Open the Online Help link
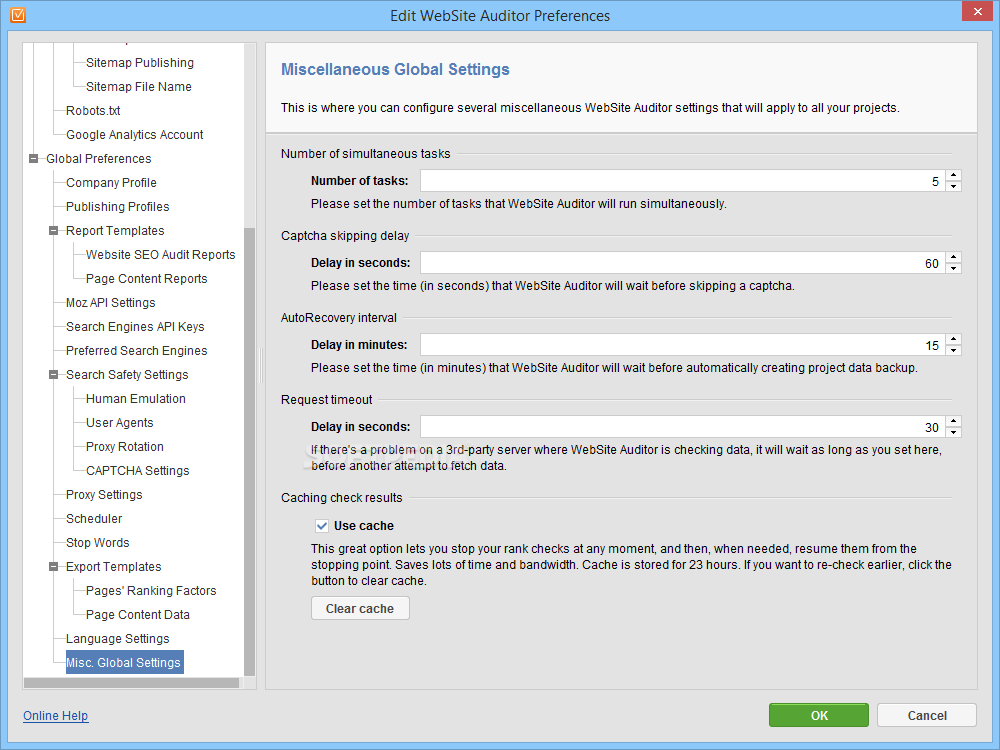Screen dimensions: 1000x750 [x=55, y=716]
